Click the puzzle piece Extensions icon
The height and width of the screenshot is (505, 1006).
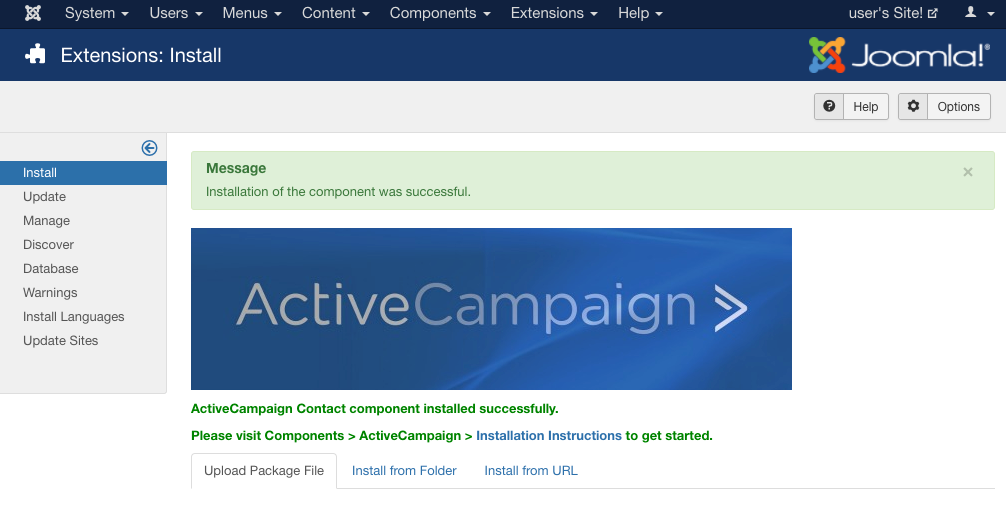[36, 55]
